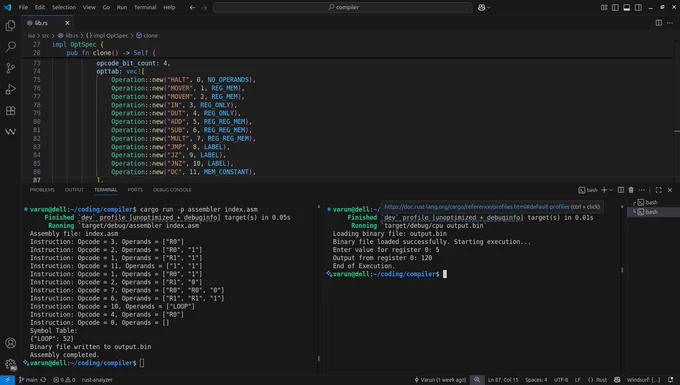Click the clone breadcrumb symbol
680x385 pixels.
pos(147,36)
